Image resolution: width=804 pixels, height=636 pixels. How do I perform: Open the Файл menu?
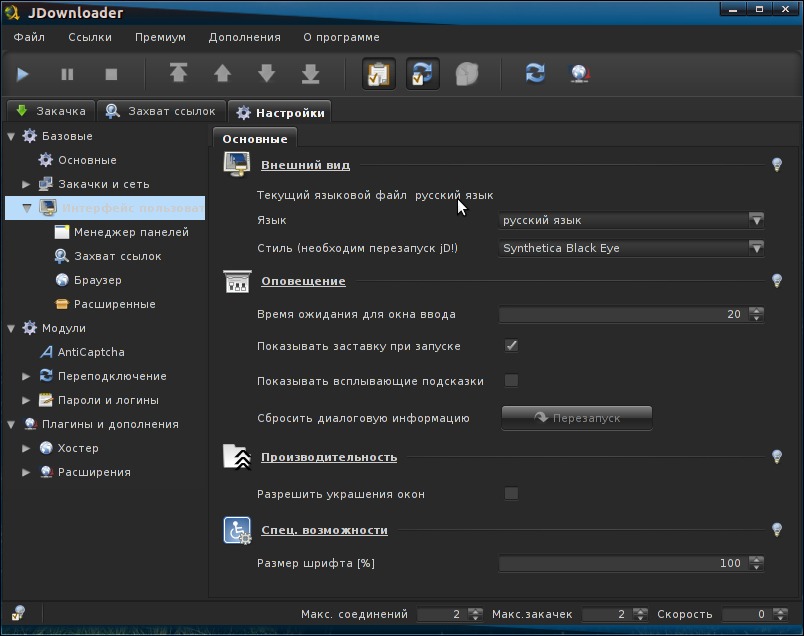[x=29, y=37]
